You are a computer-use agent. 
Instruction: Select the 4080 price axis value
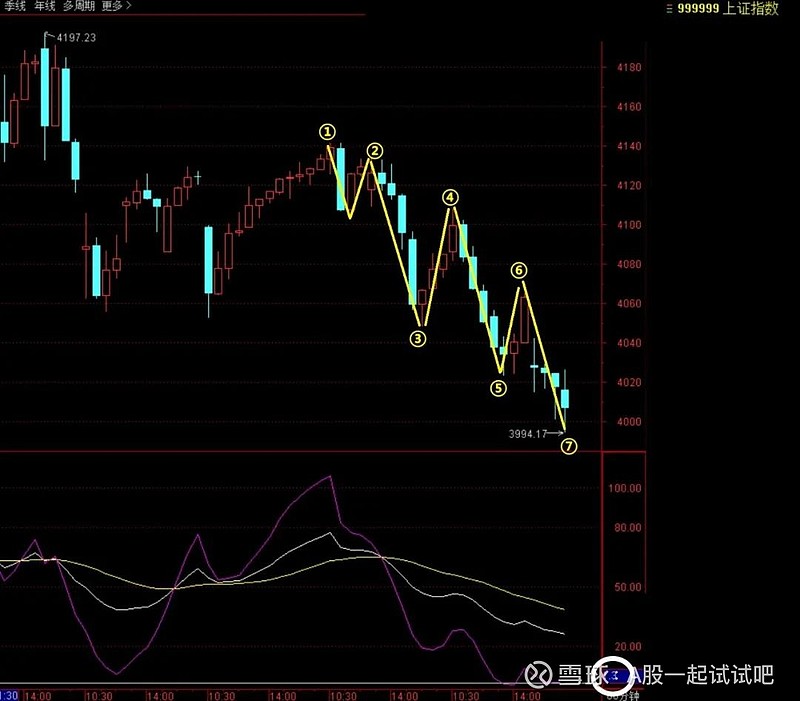point(629,264)
